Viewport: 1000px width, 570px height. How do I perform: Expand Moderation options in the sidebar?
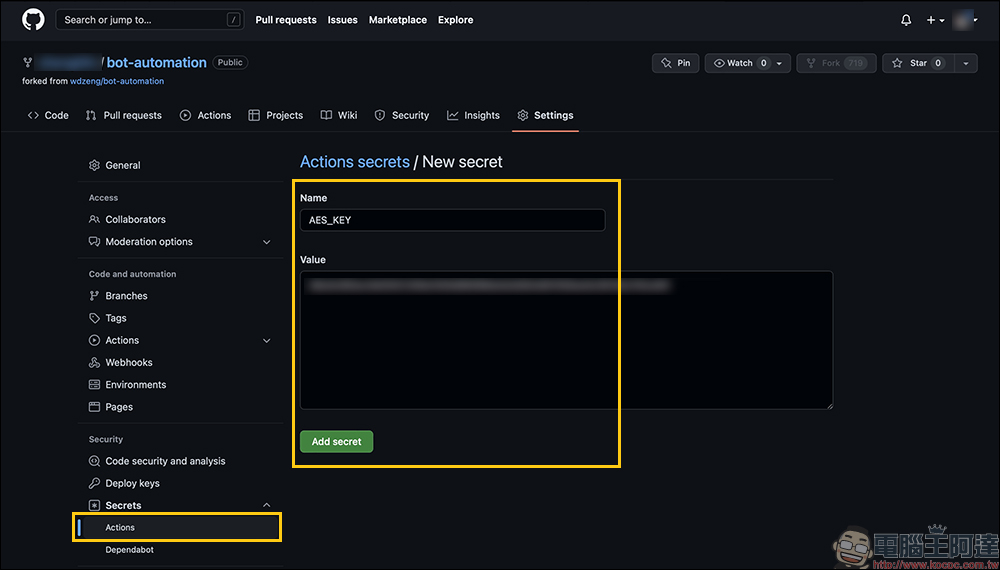[x=266, y=242]
